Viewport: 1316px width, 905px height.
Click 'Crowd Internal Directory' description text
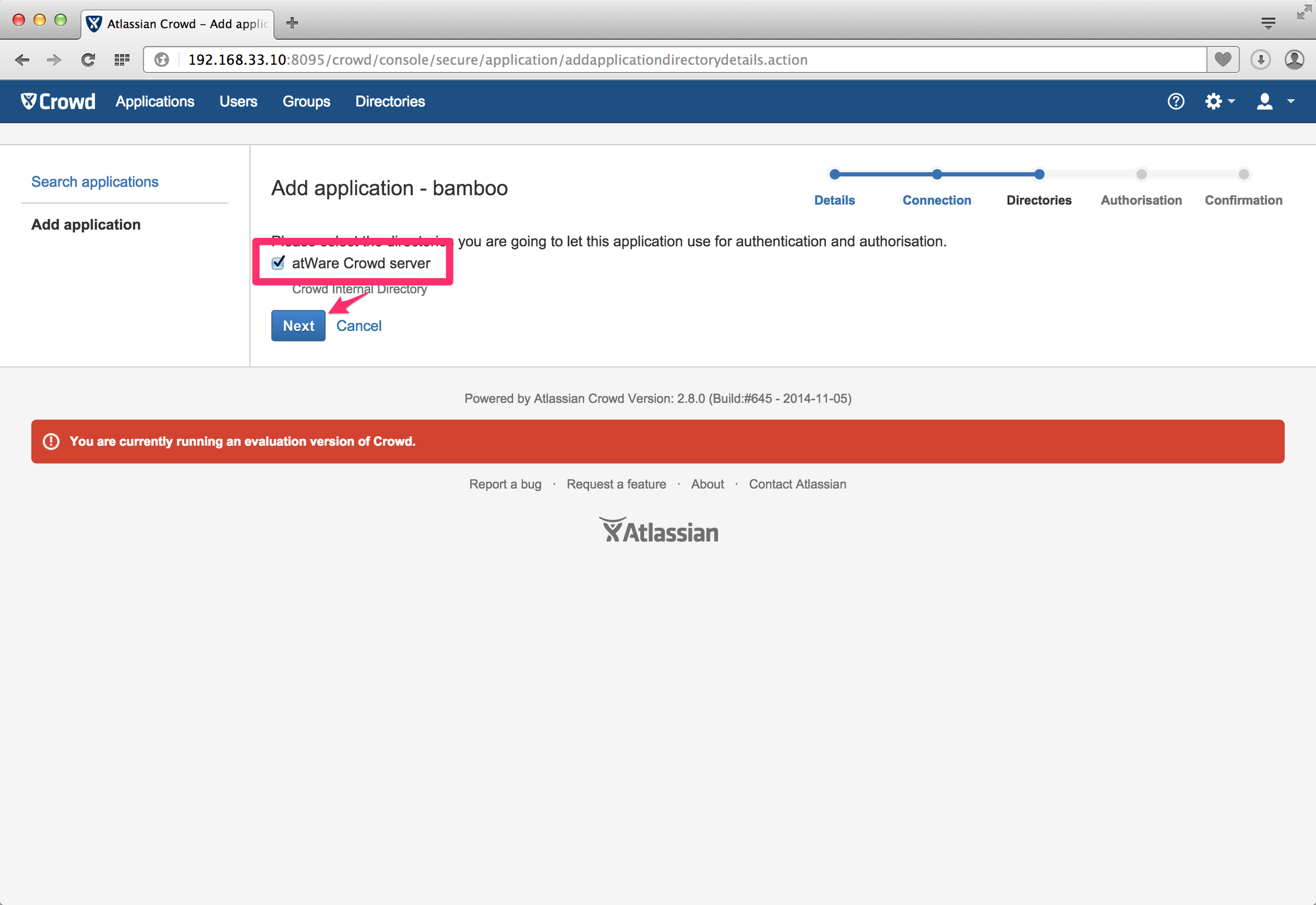[360, 289]
